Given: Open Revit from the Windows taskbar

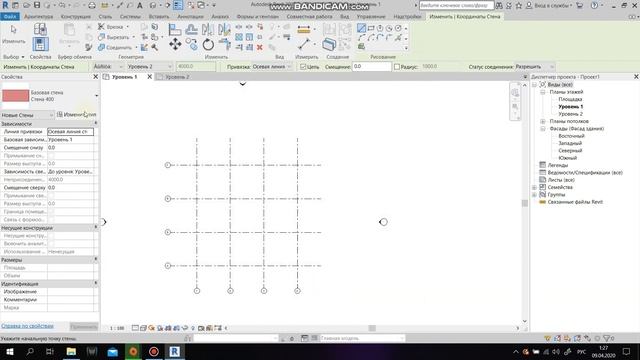Looking at the screenshot, I should [x=175, y=351].
